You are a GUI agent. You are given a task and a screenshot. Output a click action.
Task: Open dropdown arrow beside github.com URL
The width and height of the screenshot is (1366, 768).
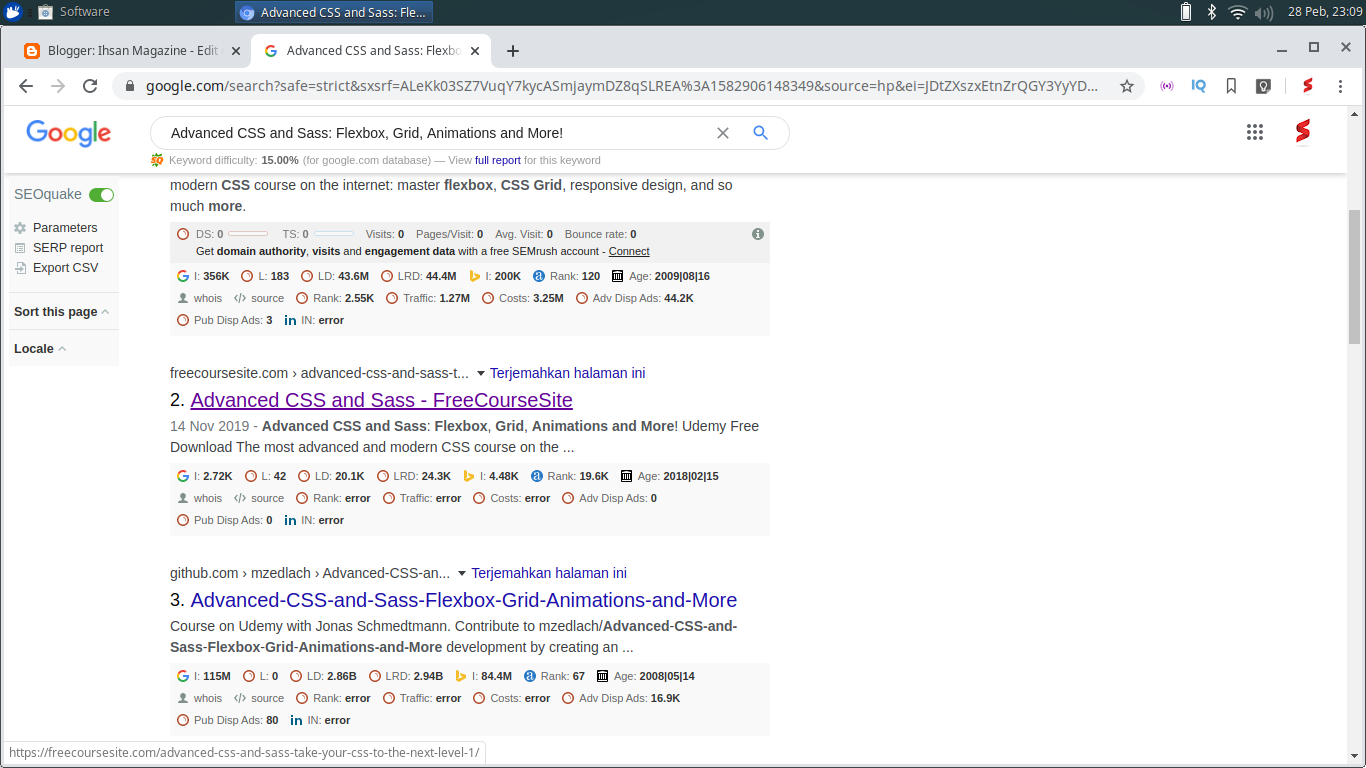pos(462,573)
